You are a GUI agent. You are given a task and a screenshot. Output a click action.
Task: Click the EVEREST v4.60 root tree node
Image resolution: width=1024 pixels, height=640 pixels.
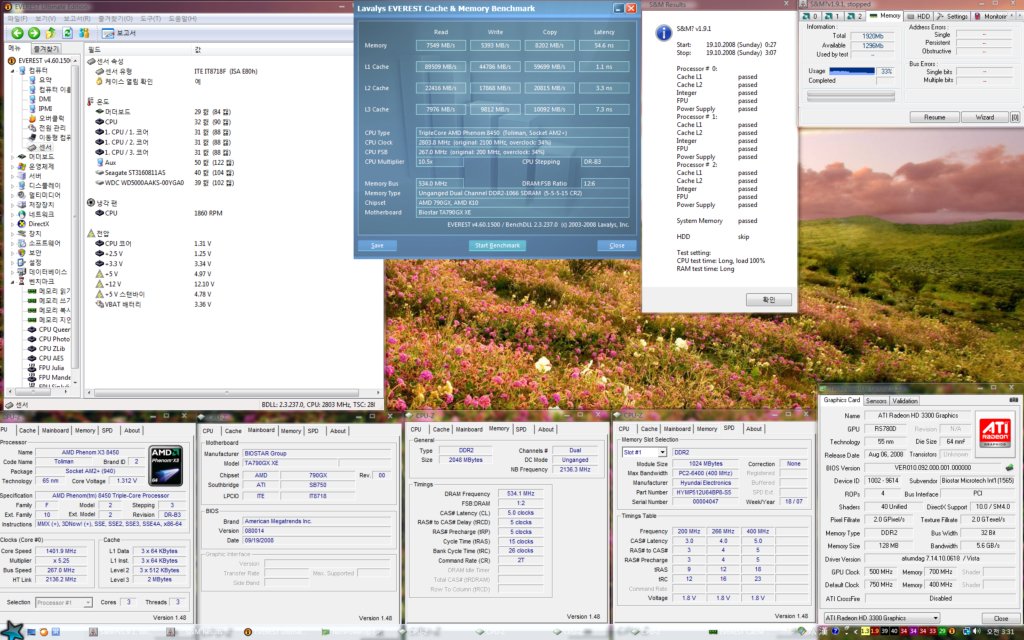(39, 61)
